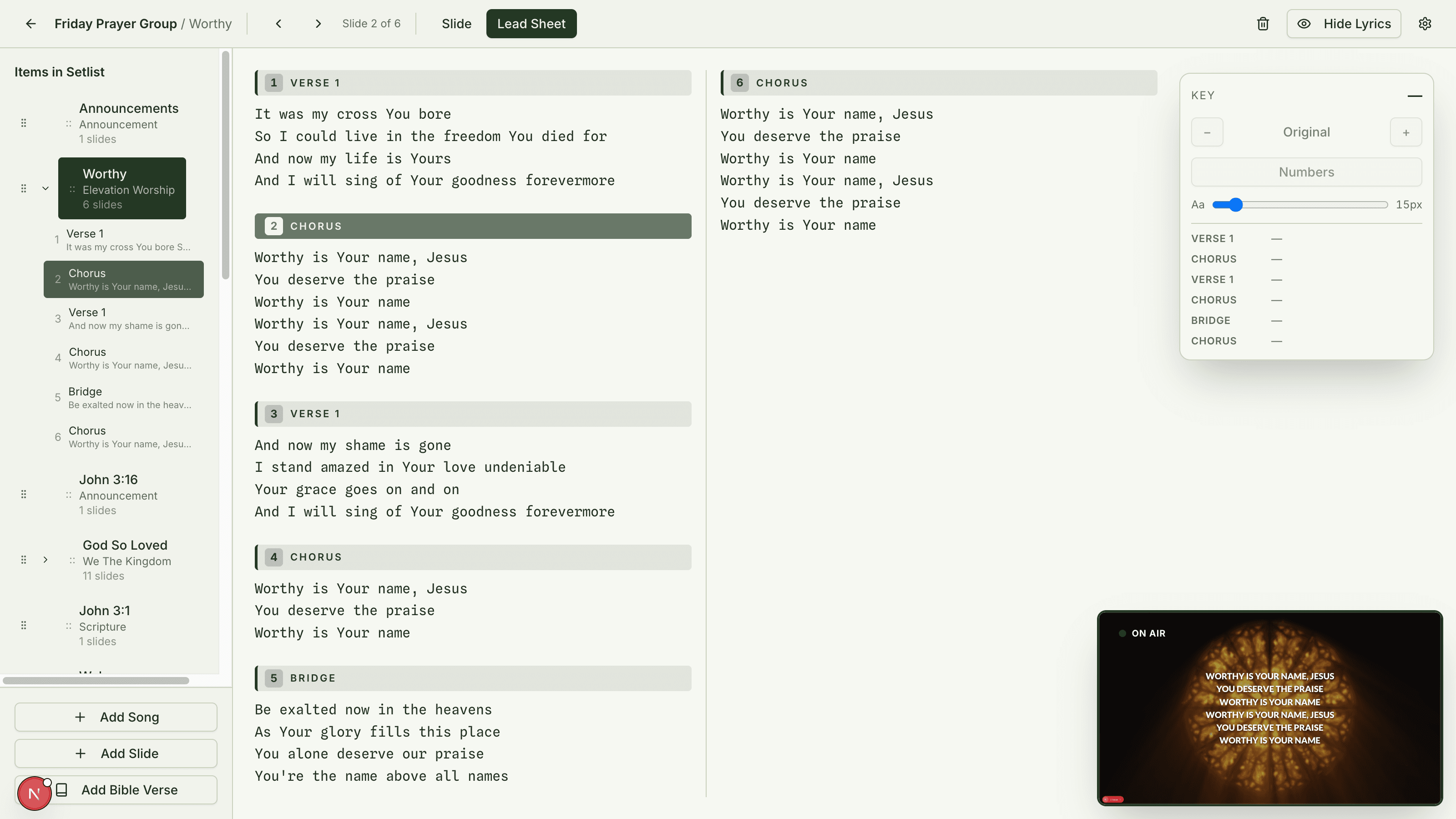Adjust the font size slider
The image size is (1456, 819).
tap(1299, 205)
